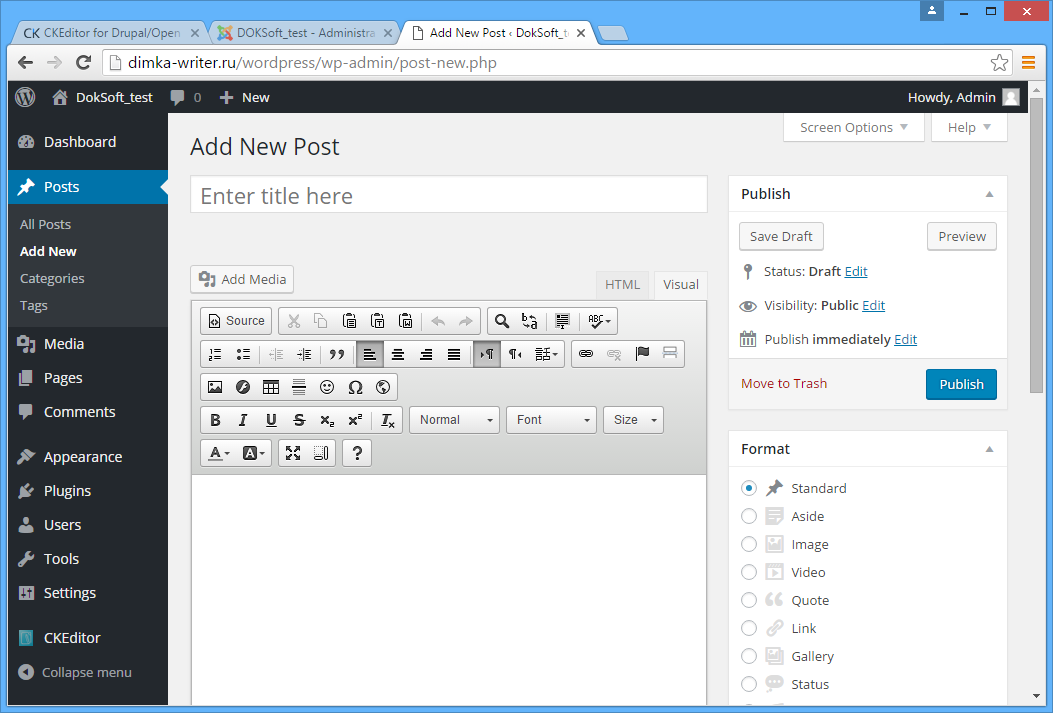The image size is (1053, 713).
Task: Center align text in the editor
Action: click(x=398, y=354)
